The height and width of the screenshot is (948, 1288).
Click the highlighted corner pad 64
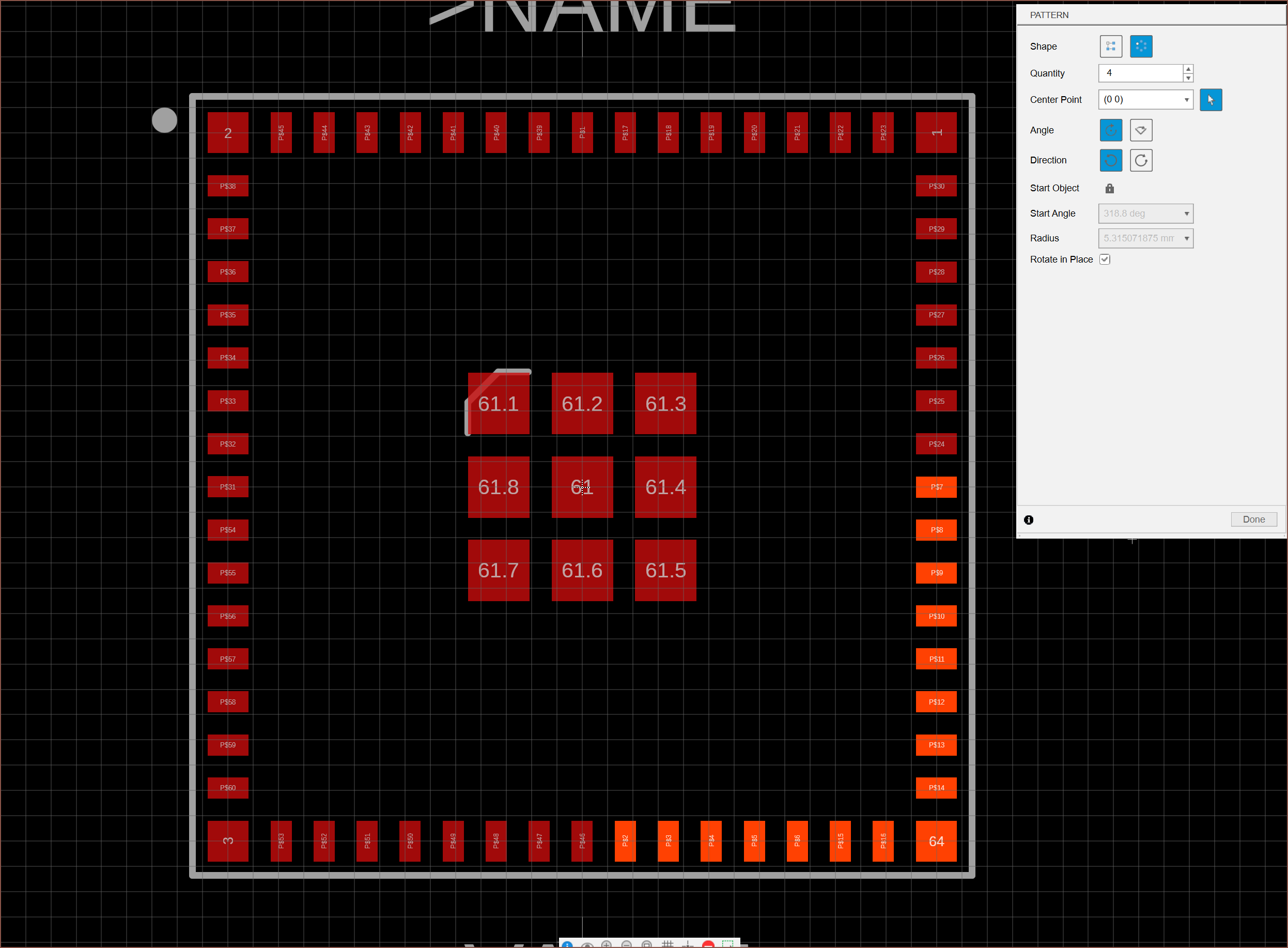(936, 842)
